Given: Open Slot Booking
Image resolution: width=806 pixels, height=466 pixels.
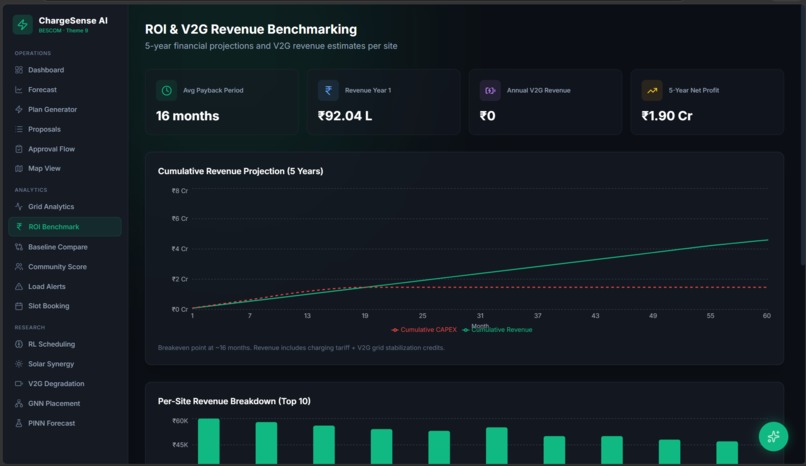Looking at the screenshot, I should [x=65, y=306].
